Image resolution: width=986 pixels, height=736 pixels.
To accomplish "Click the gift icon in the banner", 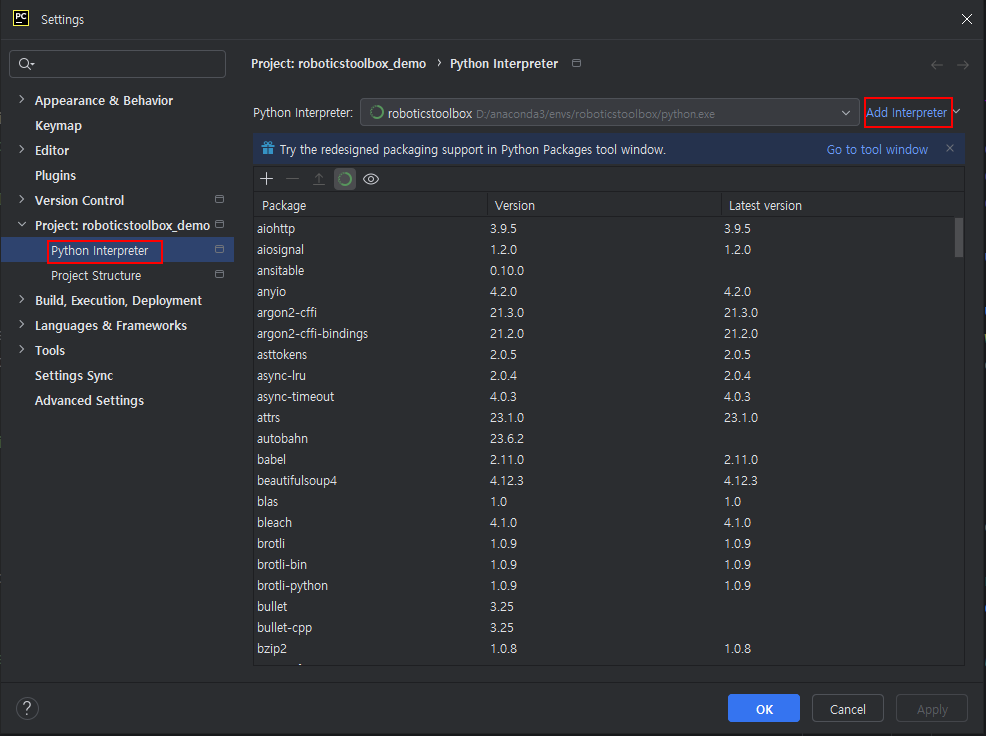I will tap(268, 149).
